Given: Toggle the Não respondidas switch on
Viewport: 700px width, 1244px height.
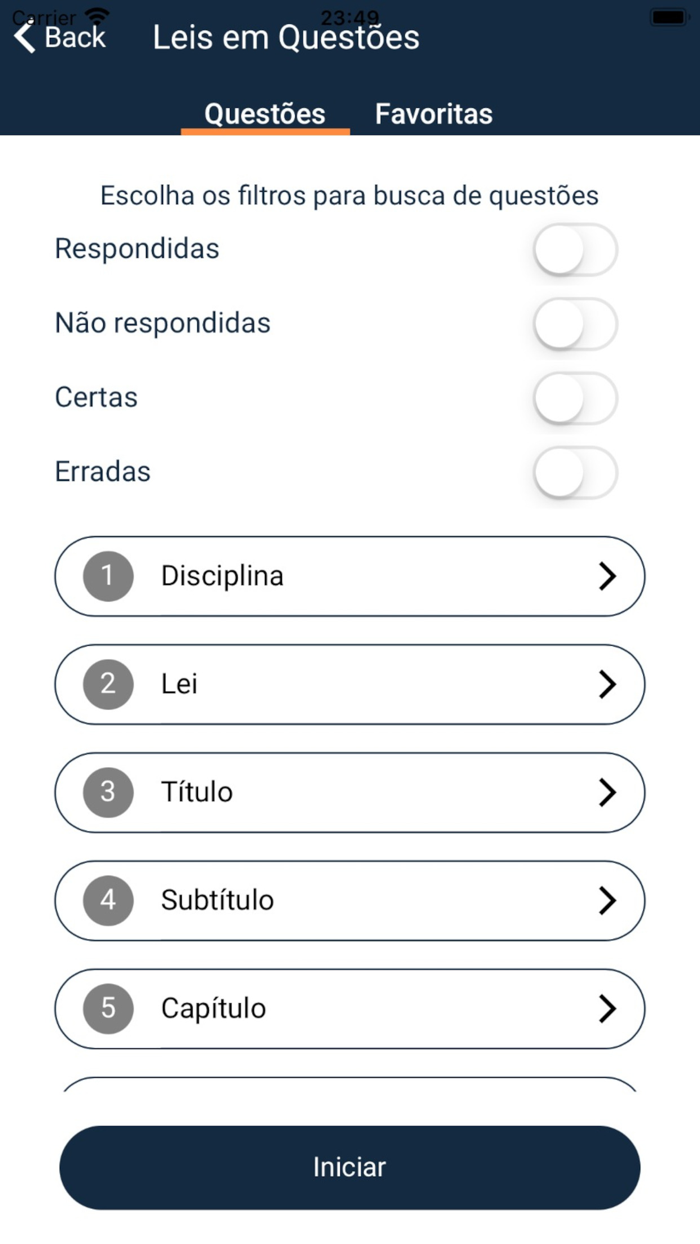Looking at the screenshot, I should [575, 323].
